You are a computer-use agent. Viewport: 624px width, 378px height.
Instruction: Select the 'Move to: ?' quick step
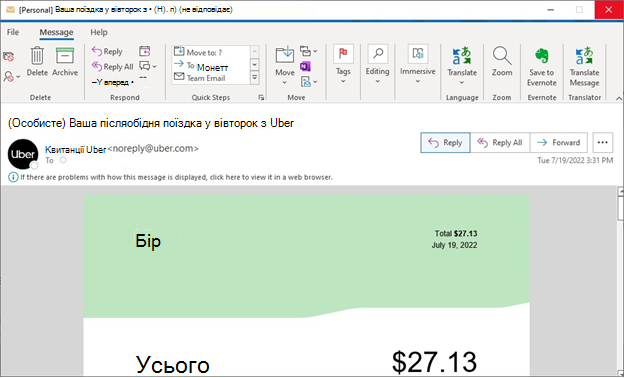click(x=211, y=52)
